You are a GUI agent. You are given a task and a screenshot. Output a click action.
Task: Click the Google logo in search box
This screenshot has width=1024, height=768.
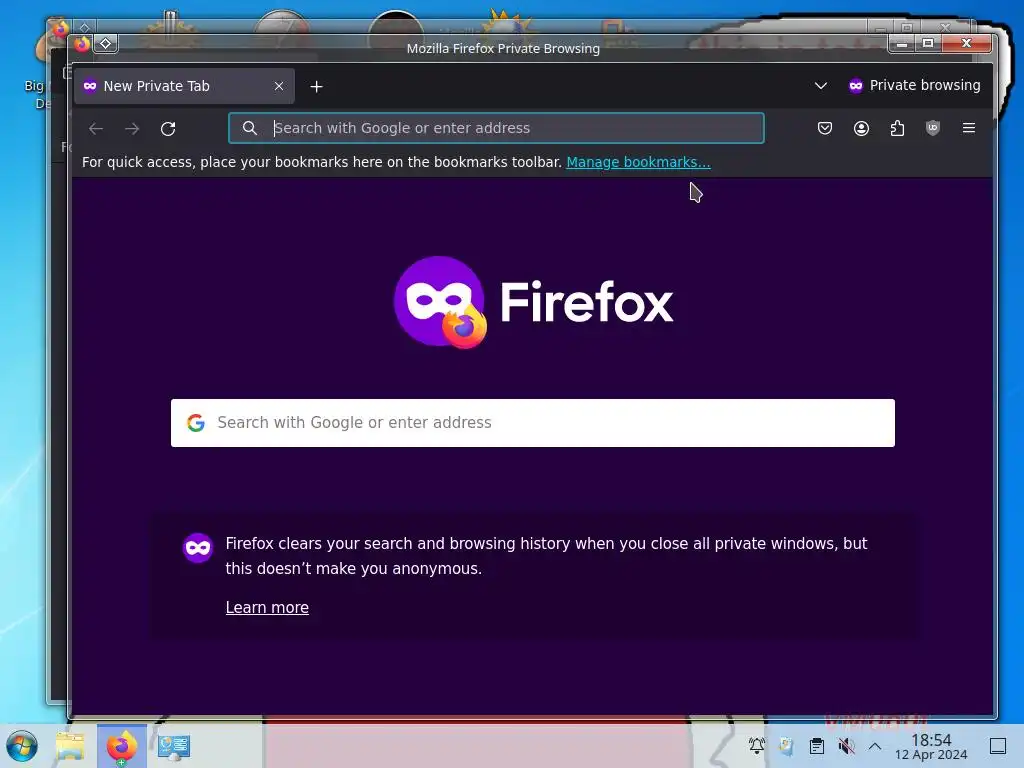click(x=196, y=423)
